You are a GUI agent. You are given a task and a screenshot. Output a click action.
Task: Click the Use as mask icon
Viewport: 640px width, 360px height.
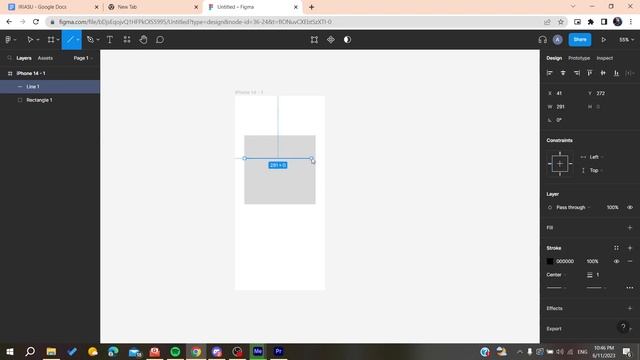347,40
